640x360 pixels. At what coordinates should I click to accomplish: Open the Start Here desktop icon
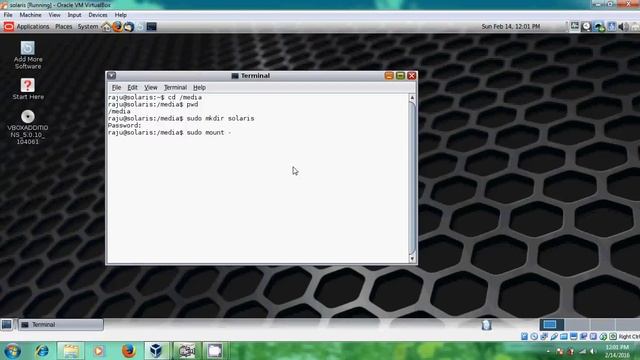(28, 89)
